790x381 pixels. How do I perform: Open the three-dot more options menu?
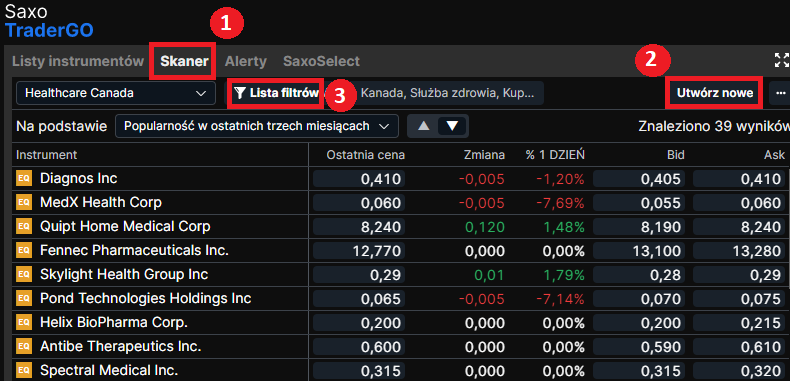[x=781, y=93]
